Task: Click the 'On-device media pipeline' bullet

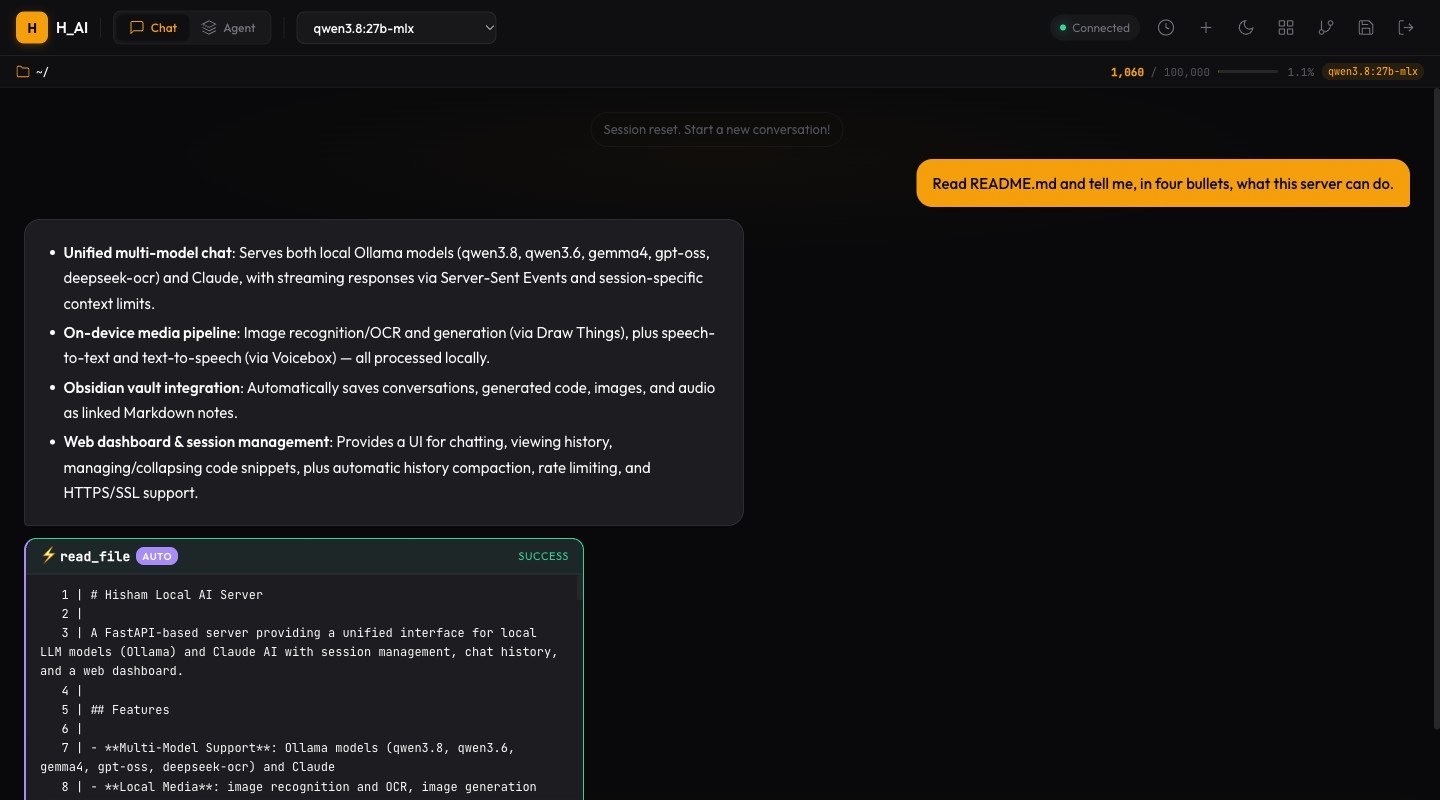Action: 388,345
